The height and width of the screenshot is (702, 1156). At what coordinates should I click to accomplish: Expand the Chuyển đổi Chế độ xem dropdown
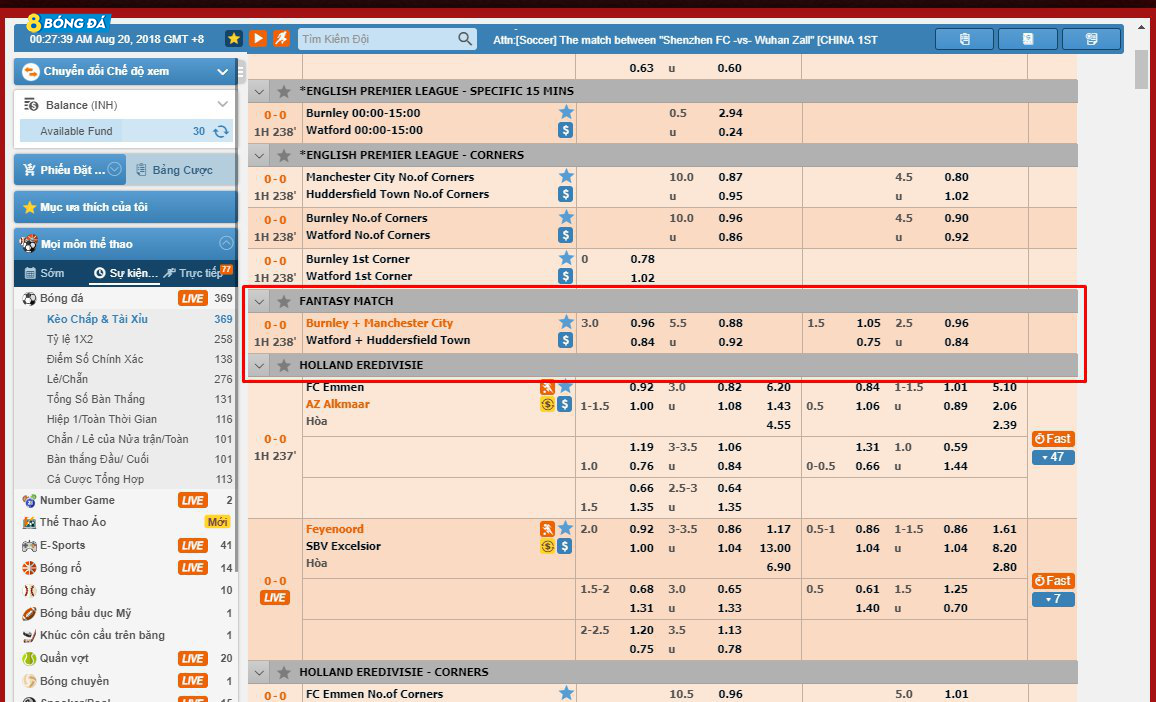coord(223,72)
